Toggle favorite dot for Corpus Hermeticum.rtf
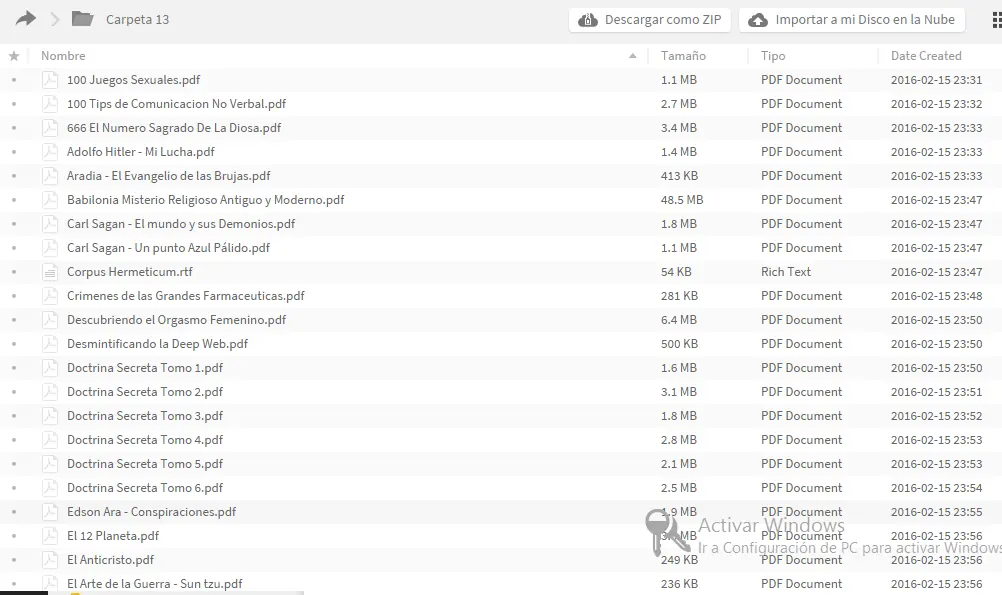 (14, 272)
